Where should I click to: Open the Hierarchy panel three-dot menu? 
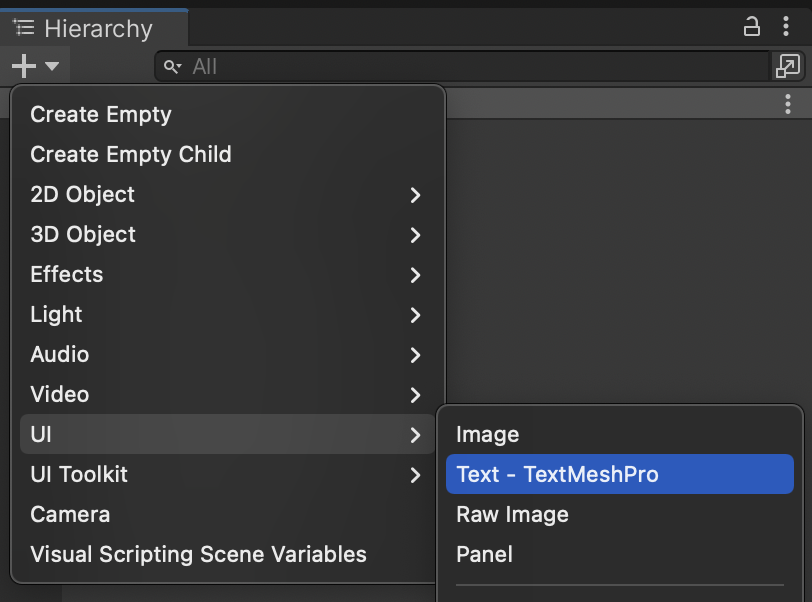[788, 27]
